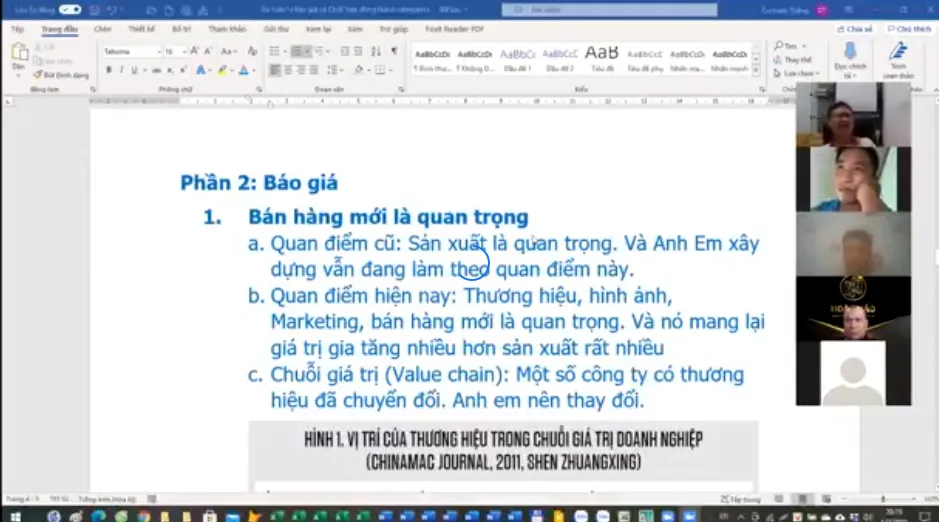Switch to the Tham khảo tab
The height and width of the screenshot is (522, 939).
tap(226, 29)
